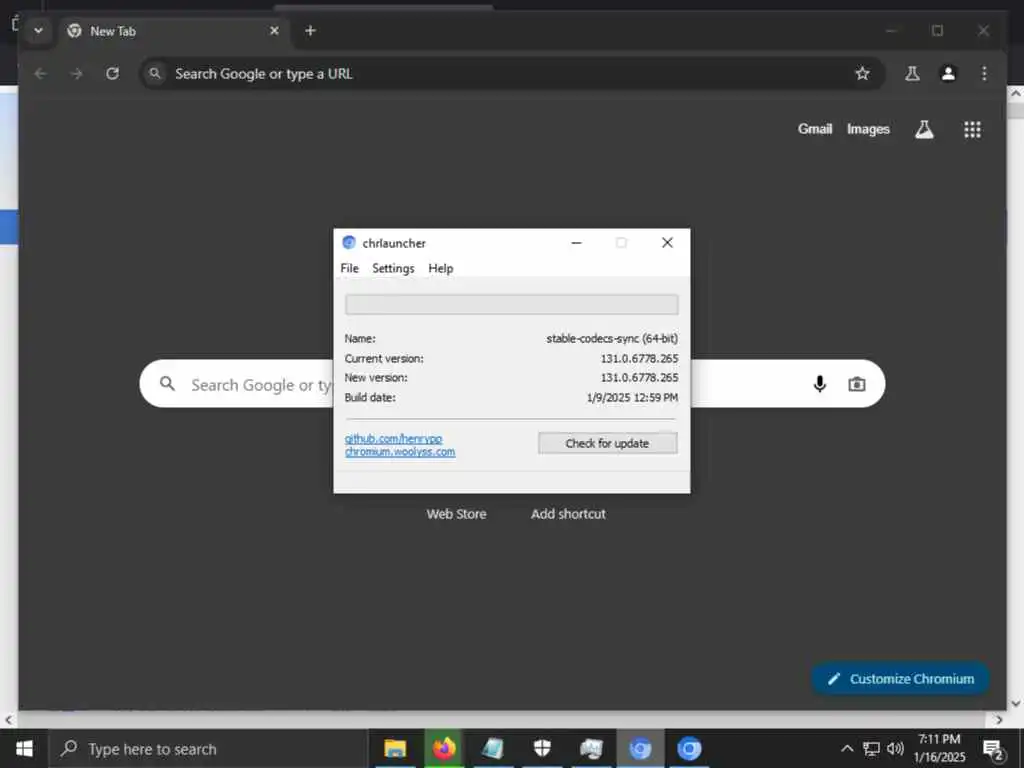The height and width of the screenshot is (768, 1024).
Task: Close the New Tab tab
Action: click(274, 31)
